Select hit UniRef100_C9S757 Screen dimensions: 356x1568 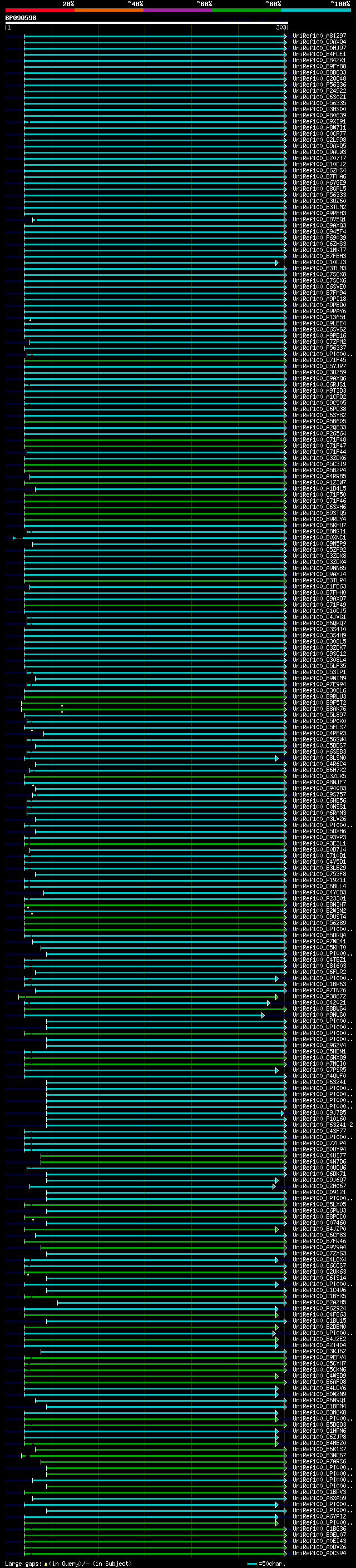coord(319,795)
